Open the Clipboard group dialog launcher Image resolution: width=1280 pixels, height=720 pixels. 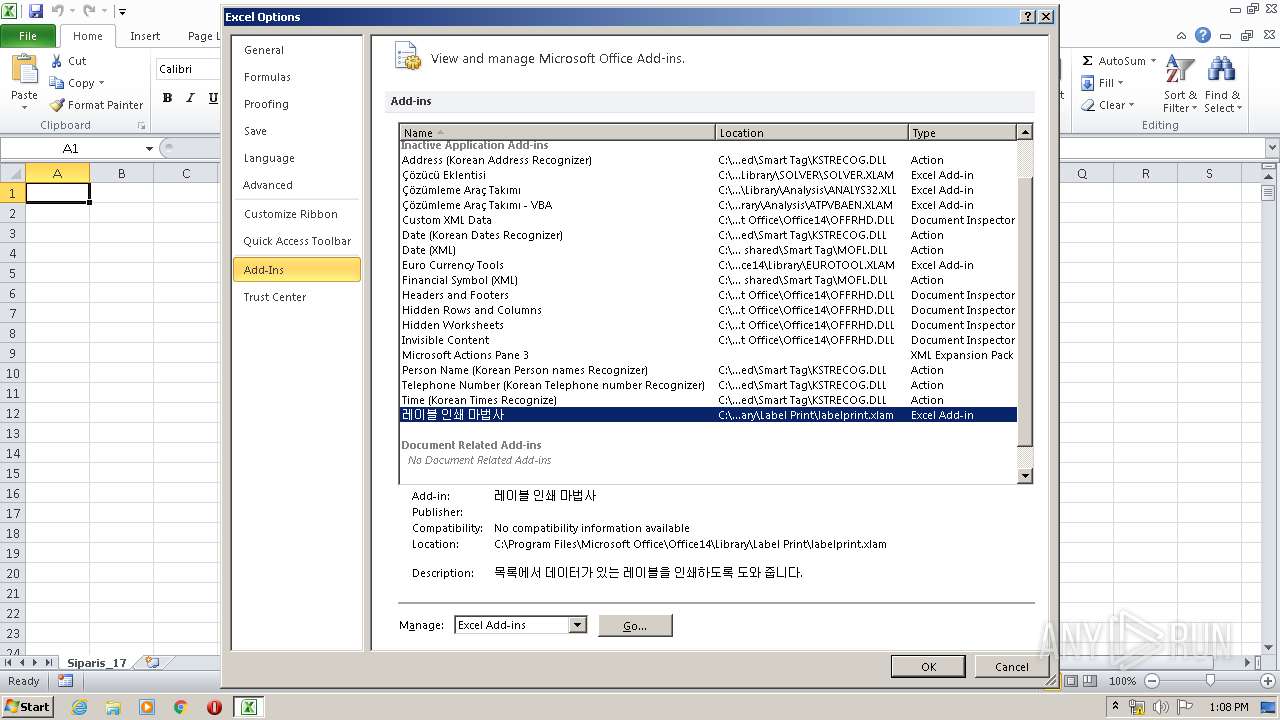pos(141,126)
